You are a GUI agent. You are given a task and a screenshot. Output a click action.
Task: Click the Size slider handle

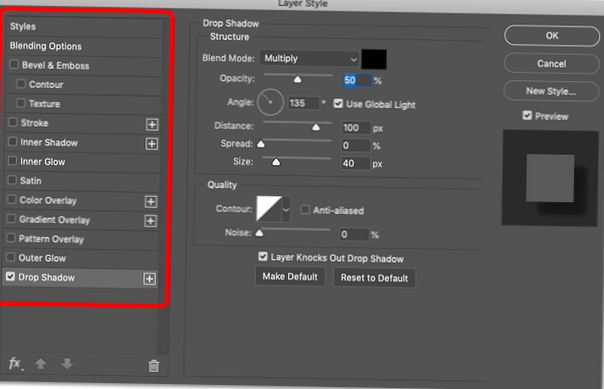[x=276, y=162]
